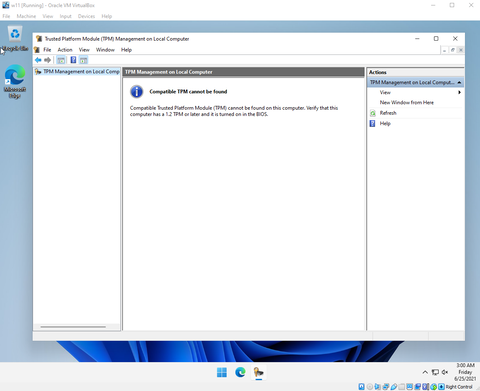Select the Microsoft Edge desktop shortcut
The height and width of the screenshot is (391, 480).
15,82
